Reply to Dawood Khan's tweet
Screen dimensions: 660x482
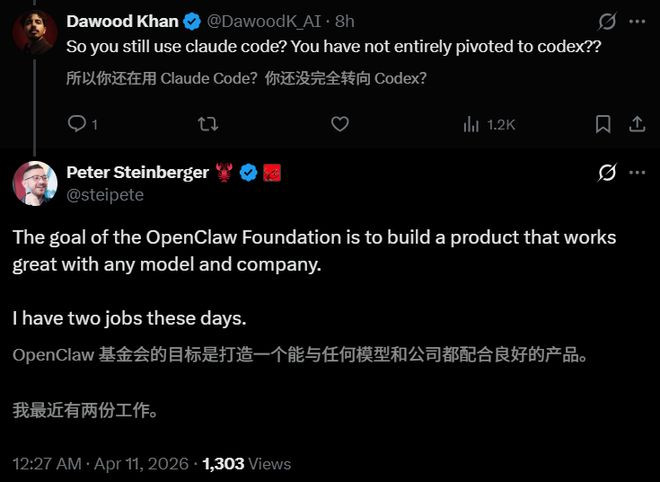[76, 124]
